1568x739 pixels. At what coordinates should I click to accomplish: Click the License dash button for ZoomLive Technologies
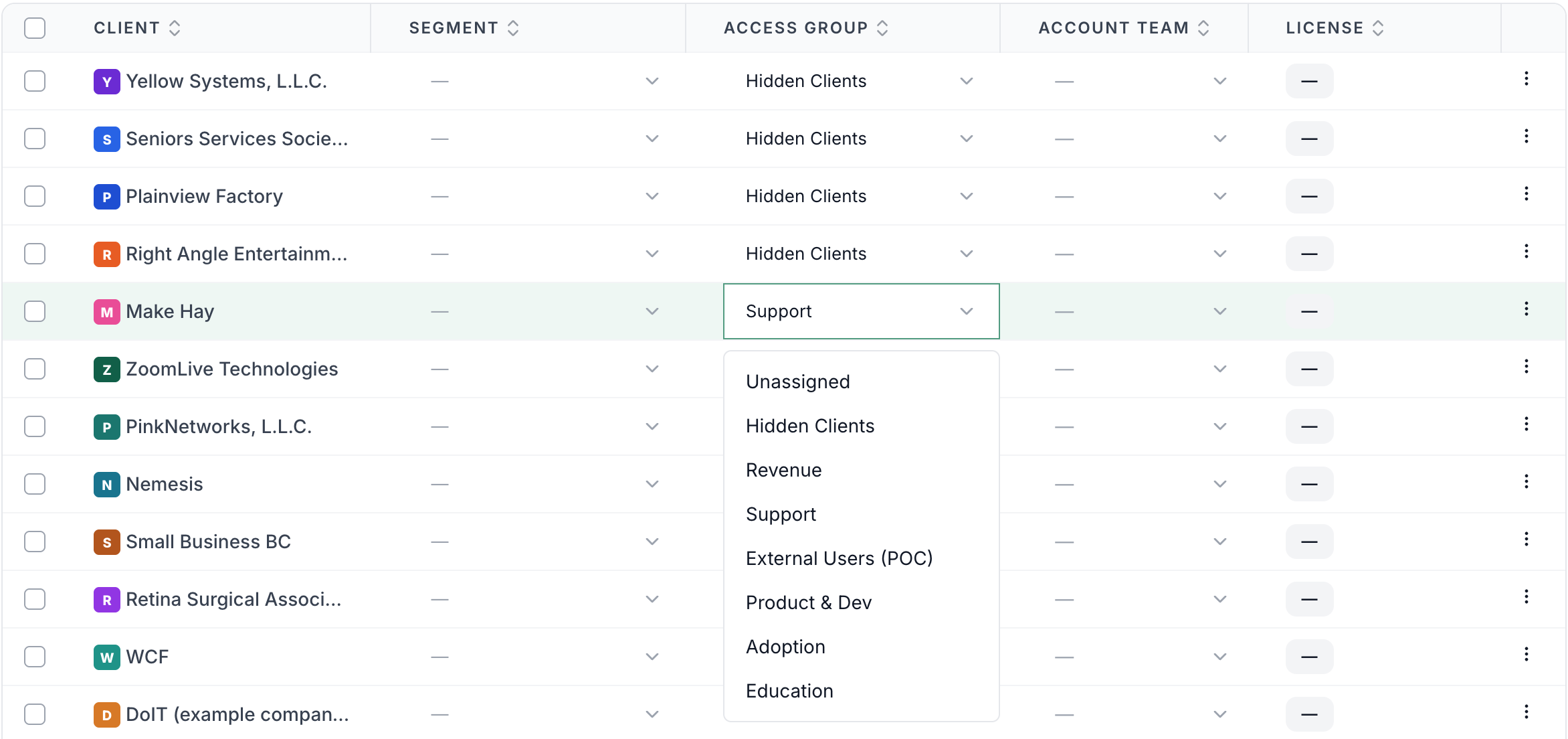tap(1309, 369)
